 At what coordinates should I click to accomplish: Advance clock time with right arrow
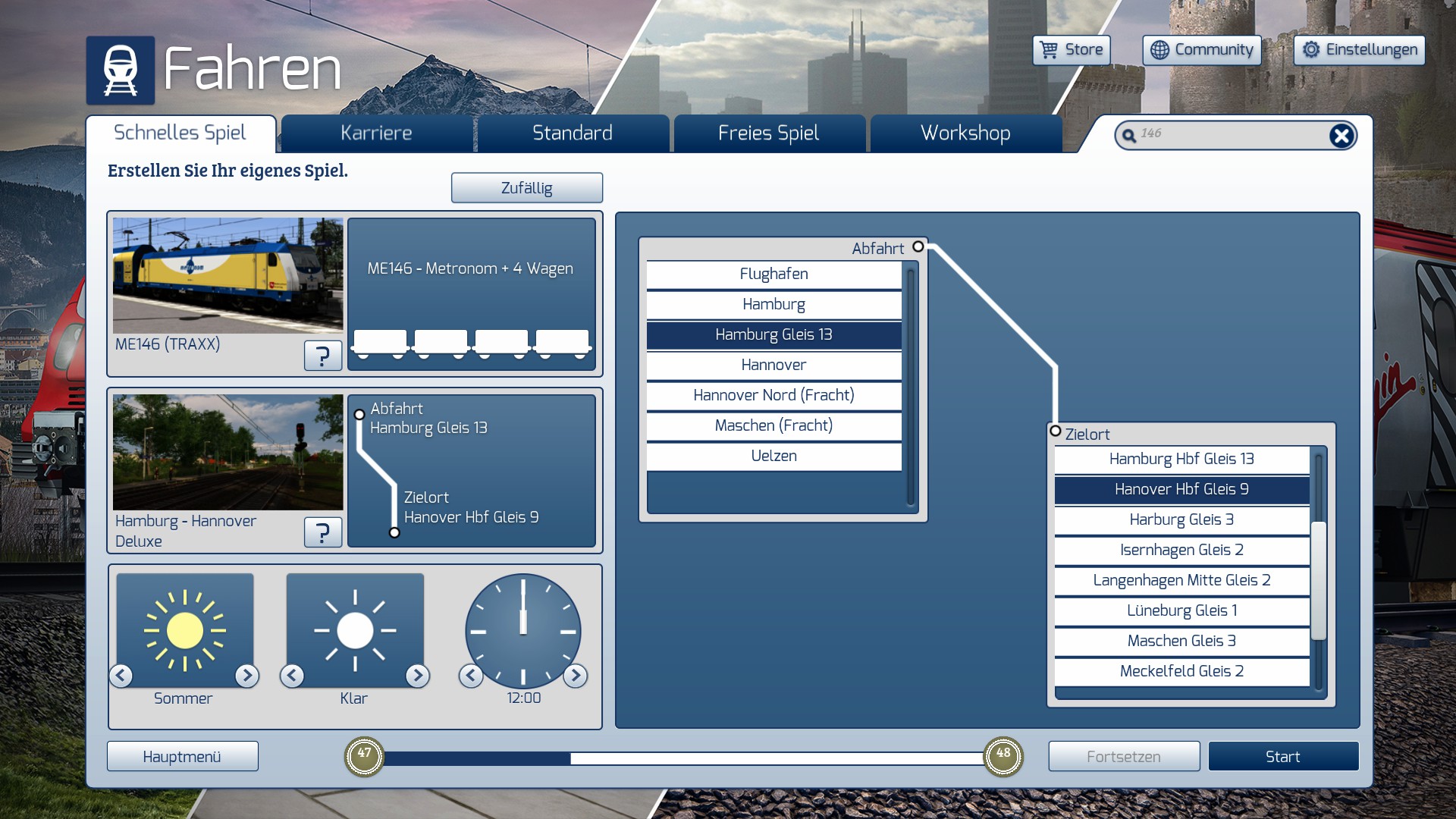tap(576, 676)
